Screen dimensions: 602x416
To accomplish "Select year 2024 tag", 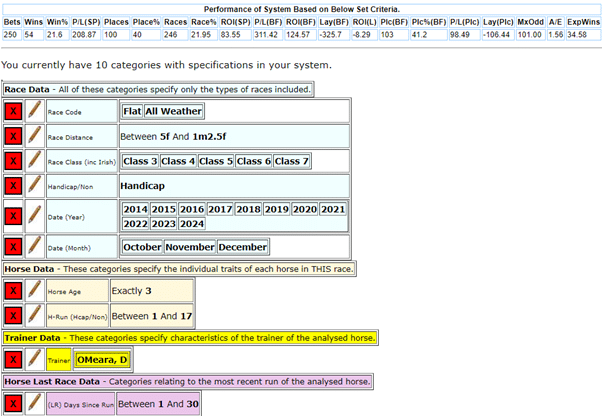I will pyautogui.click(x=192, y=224).
